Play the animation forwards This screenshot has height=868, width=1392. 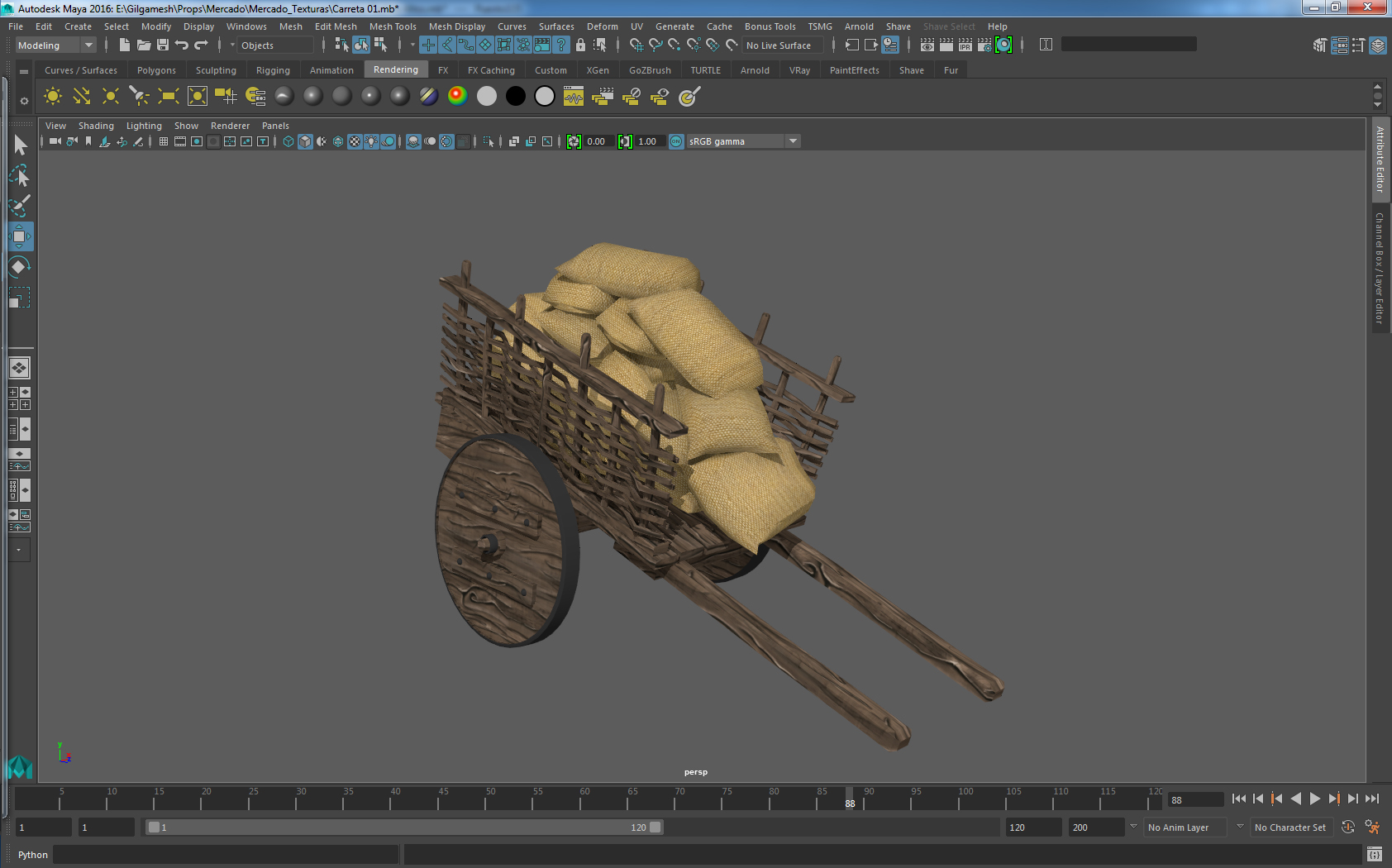click(1314, 799)
